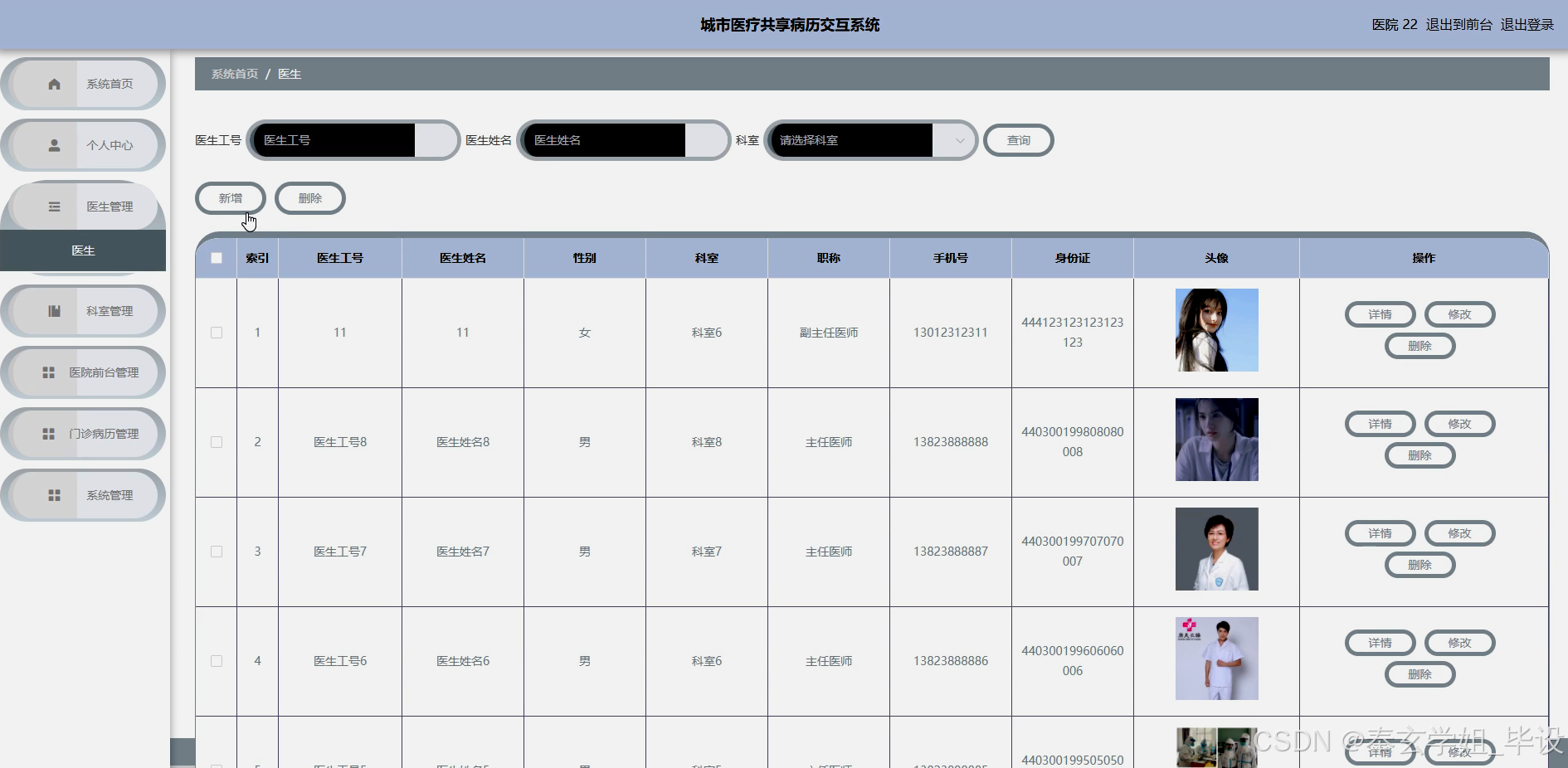Click 修改 for 医生姓名6
This screenshot has height=768, width=1568.
[x=1460, y=643]
